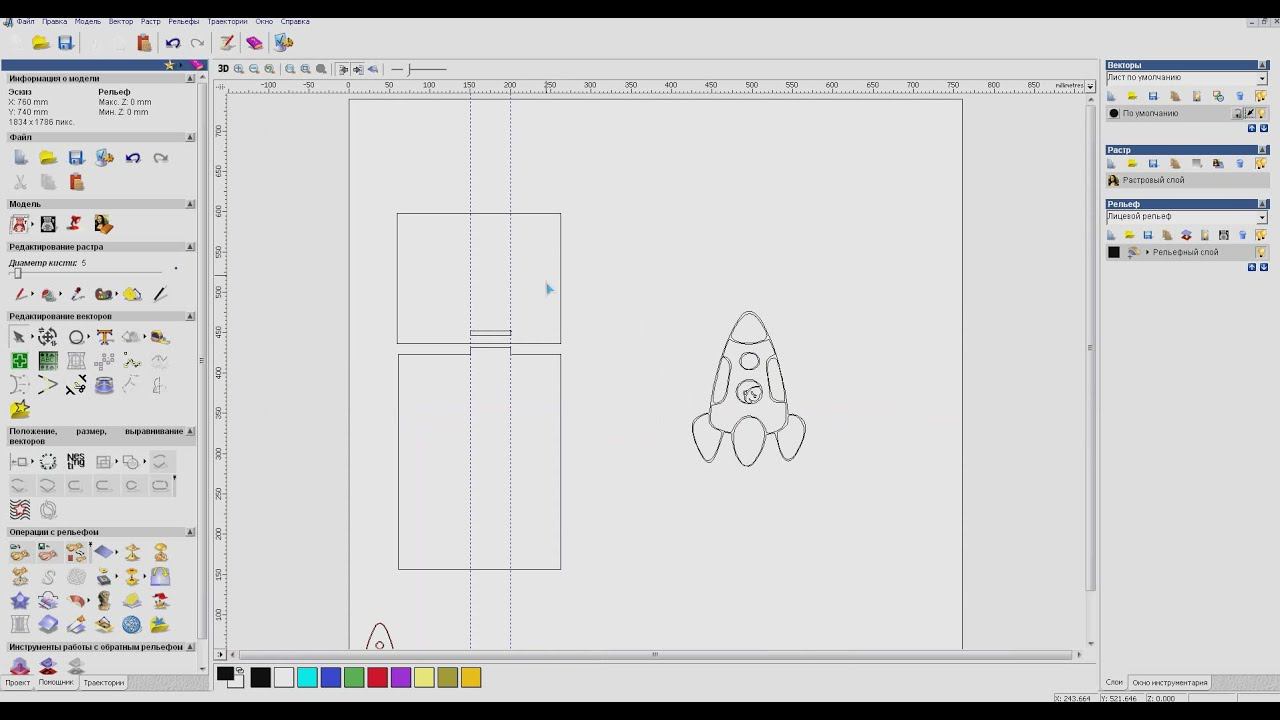Open the notes icon in top toolbar

[228, 43]
